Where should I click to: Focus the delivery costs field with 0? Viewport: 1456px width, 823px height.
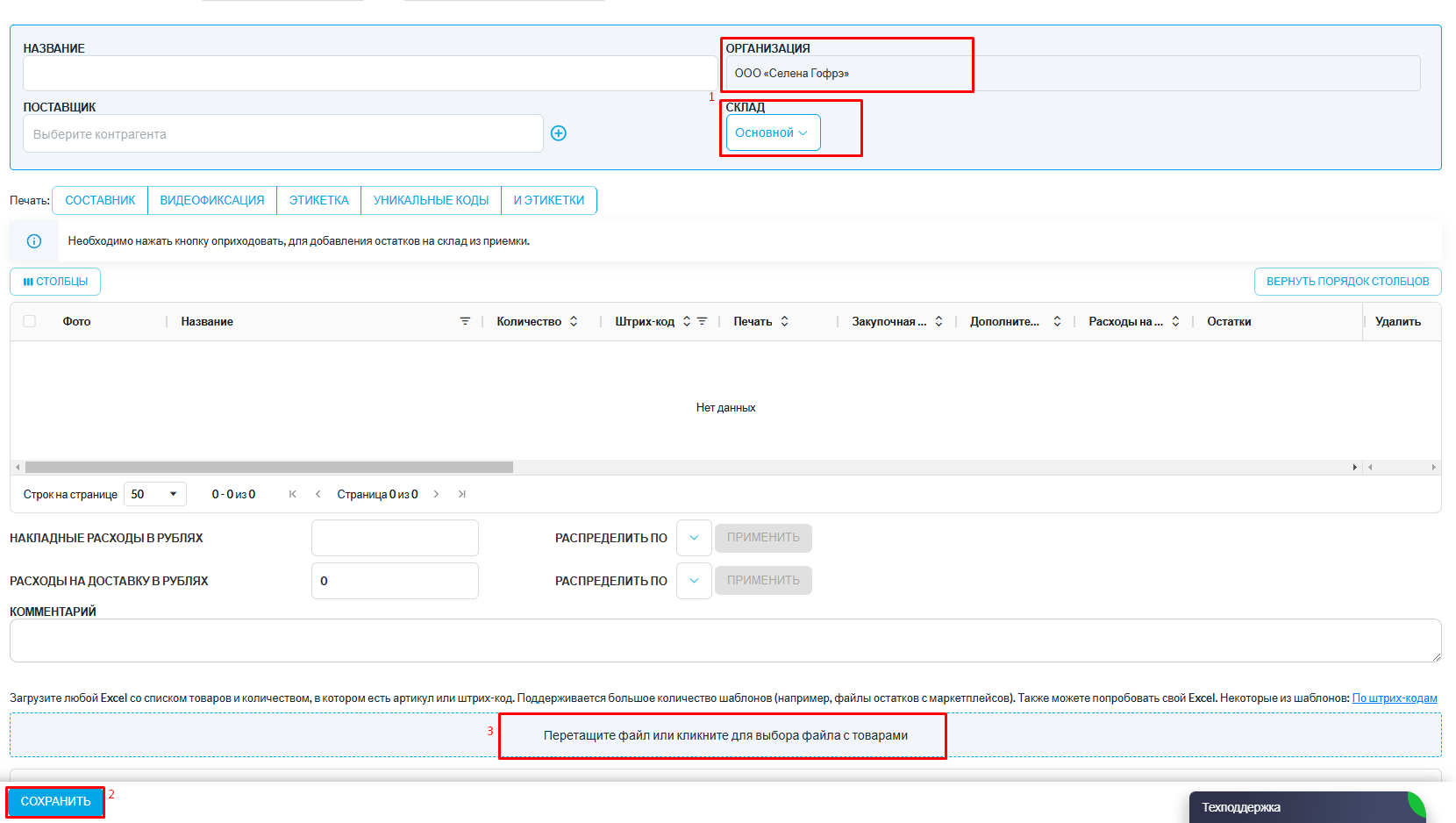tap(395, 581)
